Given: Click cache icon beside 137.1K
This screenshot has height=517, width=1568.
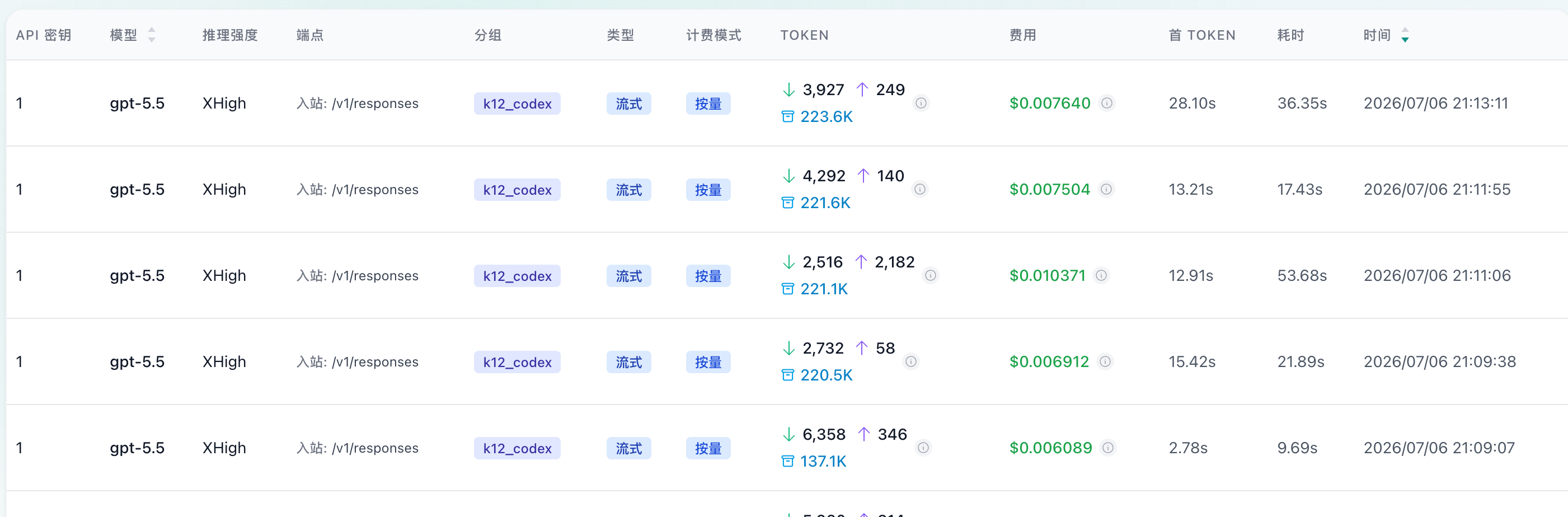Looking at the screenshot, I should click(x=788, y=461).
